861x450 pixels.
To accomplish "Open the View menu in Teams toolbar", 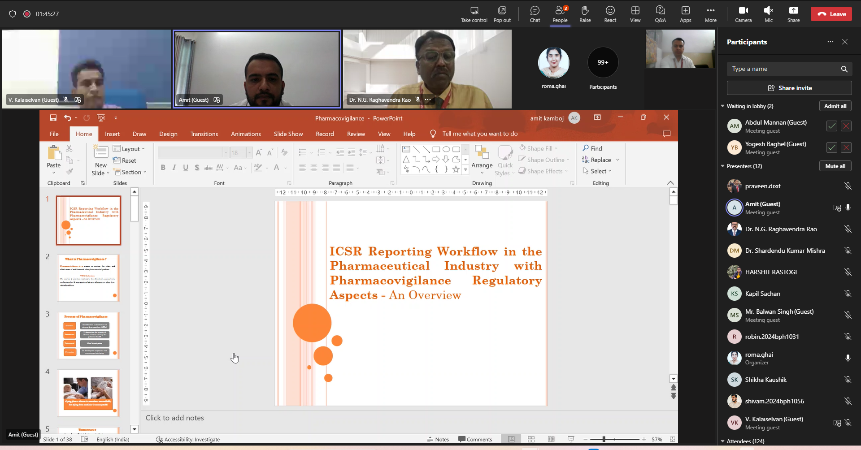I will pos(635,13).
